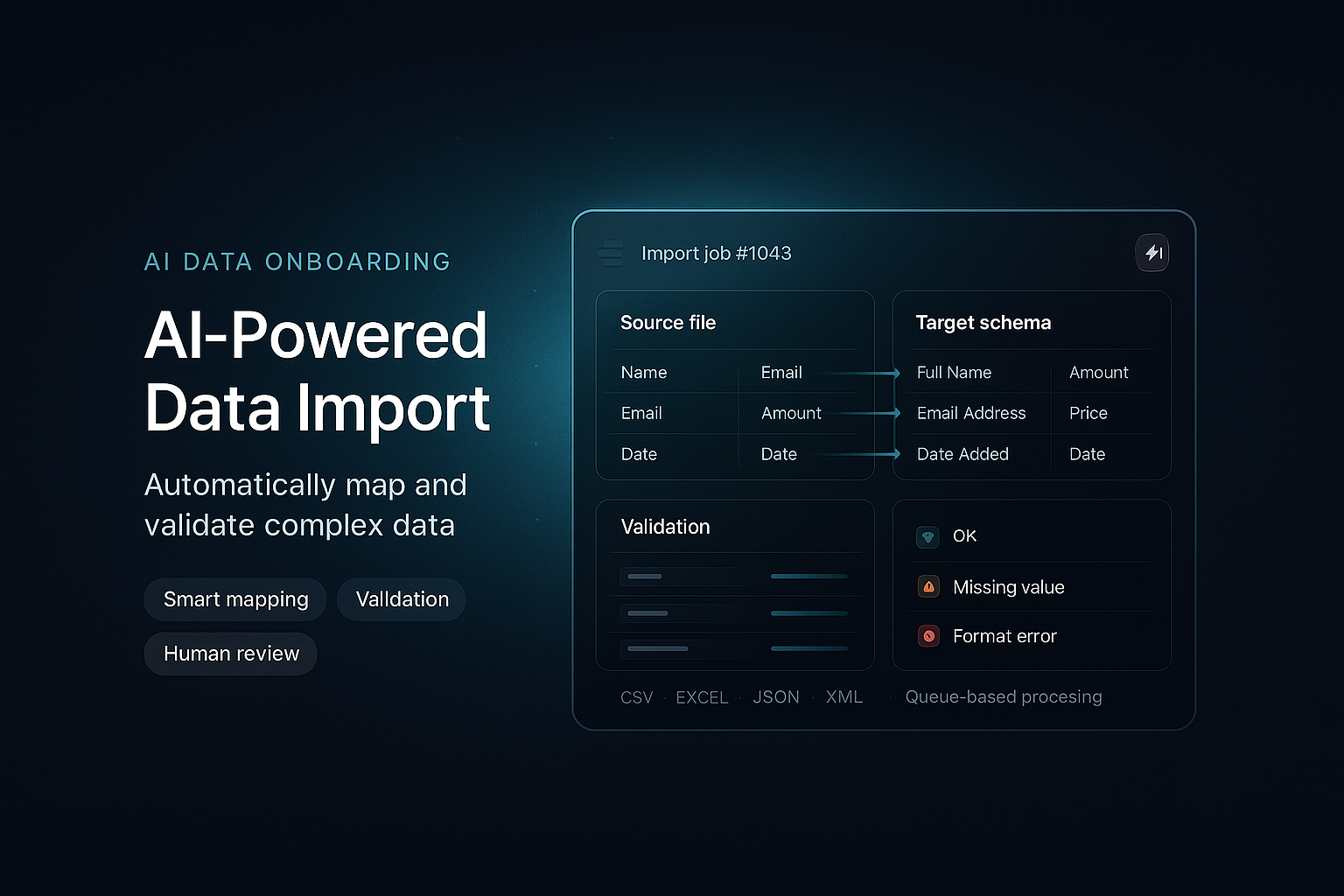Select the JSON format tab
The image size is (1344, 896).
click(776, 696)
